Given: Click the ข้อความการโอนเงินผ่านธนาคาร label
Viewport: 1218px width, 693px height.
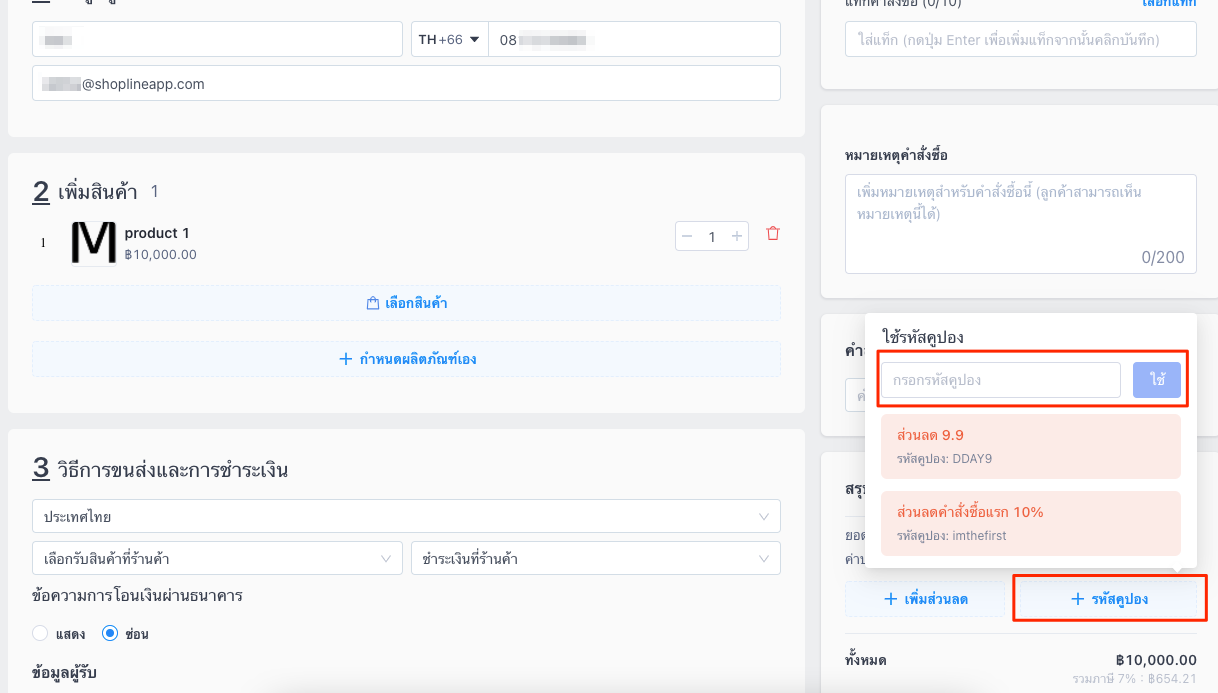Looking at the screenshot, I should click(138, 596).
